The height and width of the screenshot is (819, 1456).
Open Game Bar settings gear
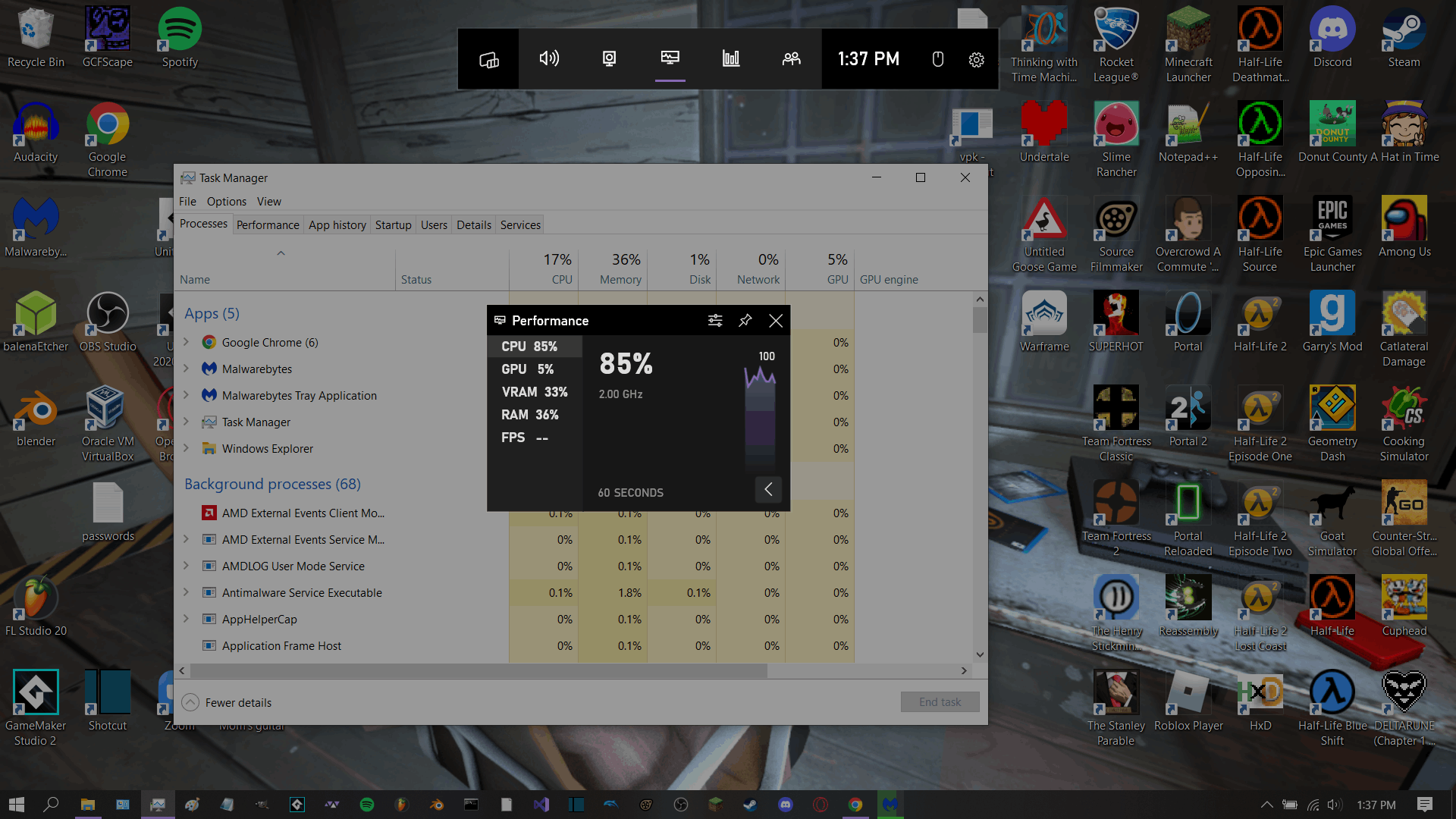[x=976, y=60]
